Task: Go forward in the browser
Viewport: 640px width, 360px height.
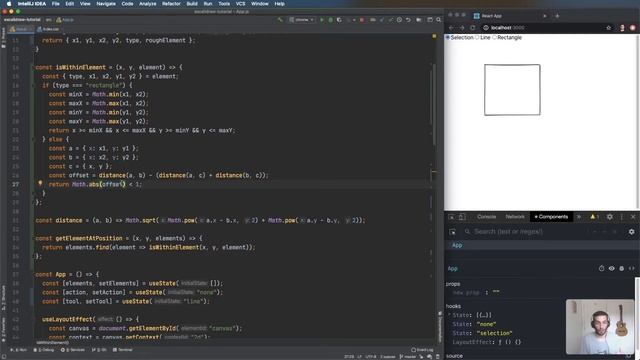Action: pyautogui.click(x=462, y=28)
